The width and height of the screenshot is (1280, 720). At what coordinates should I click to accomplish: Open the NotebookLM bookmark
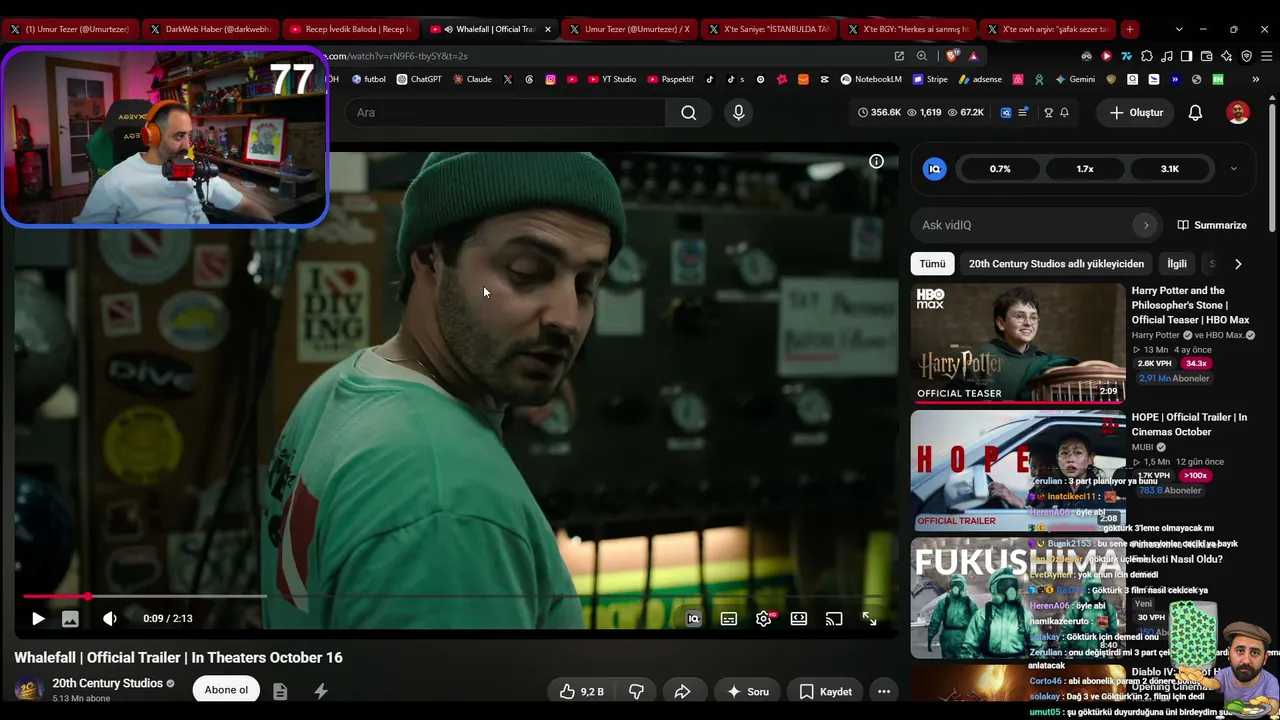click(x=871, y=79)
